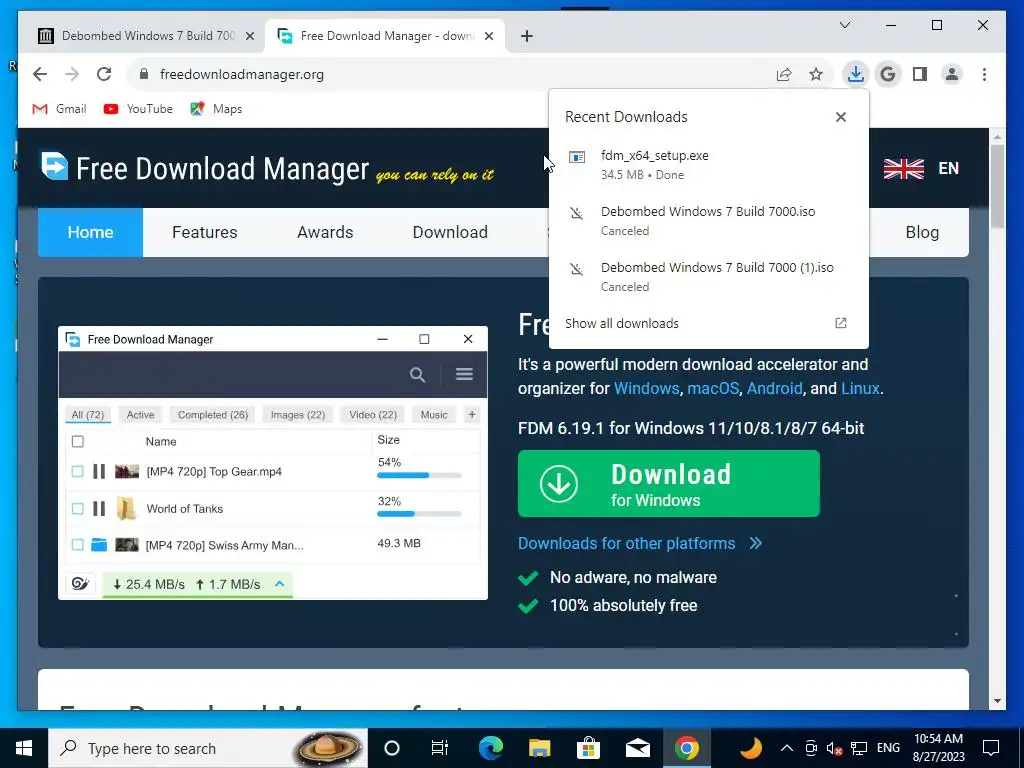Screen dimensions: 1024x768
Task: Open Microsoft Edge from the taskbar
Action: pos(490,748)
